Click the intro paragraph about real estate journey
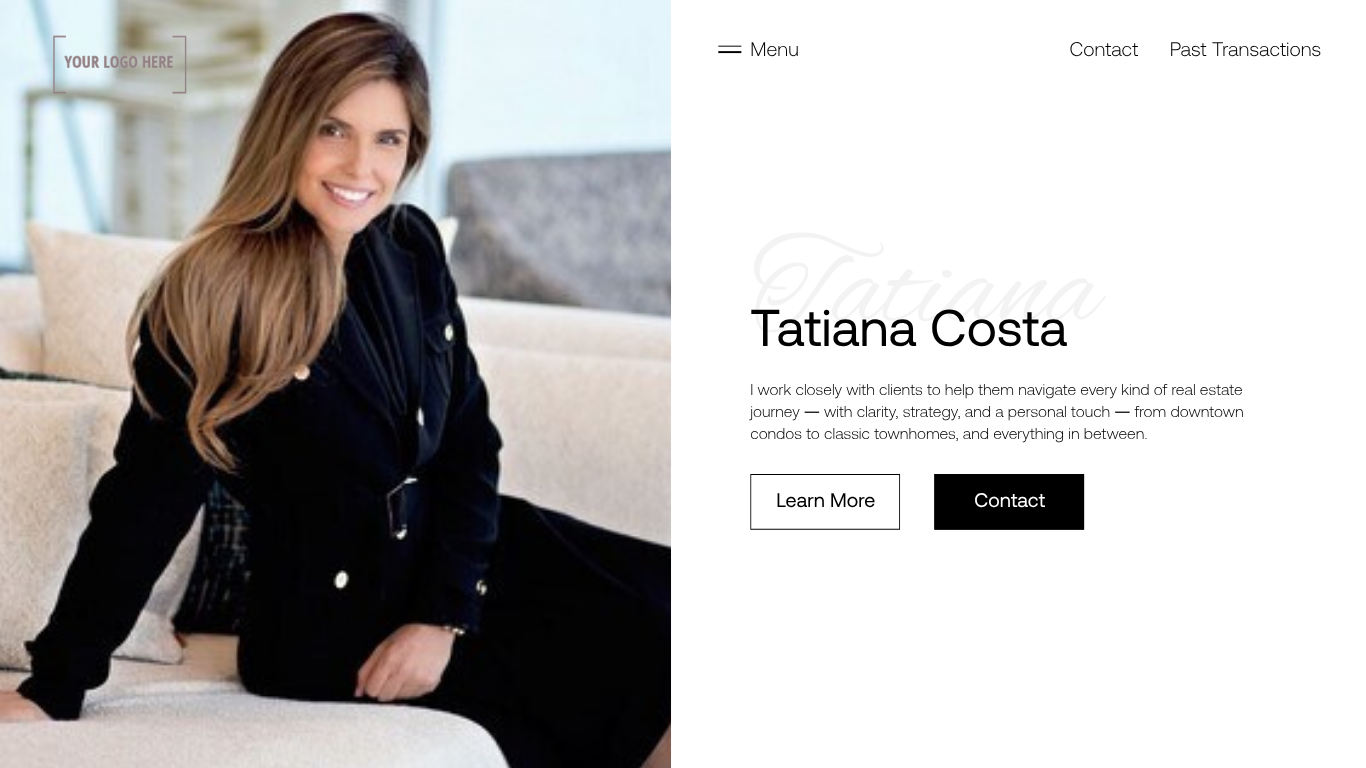The width and height of the screenshot is (1366, 768). (997, 411)
